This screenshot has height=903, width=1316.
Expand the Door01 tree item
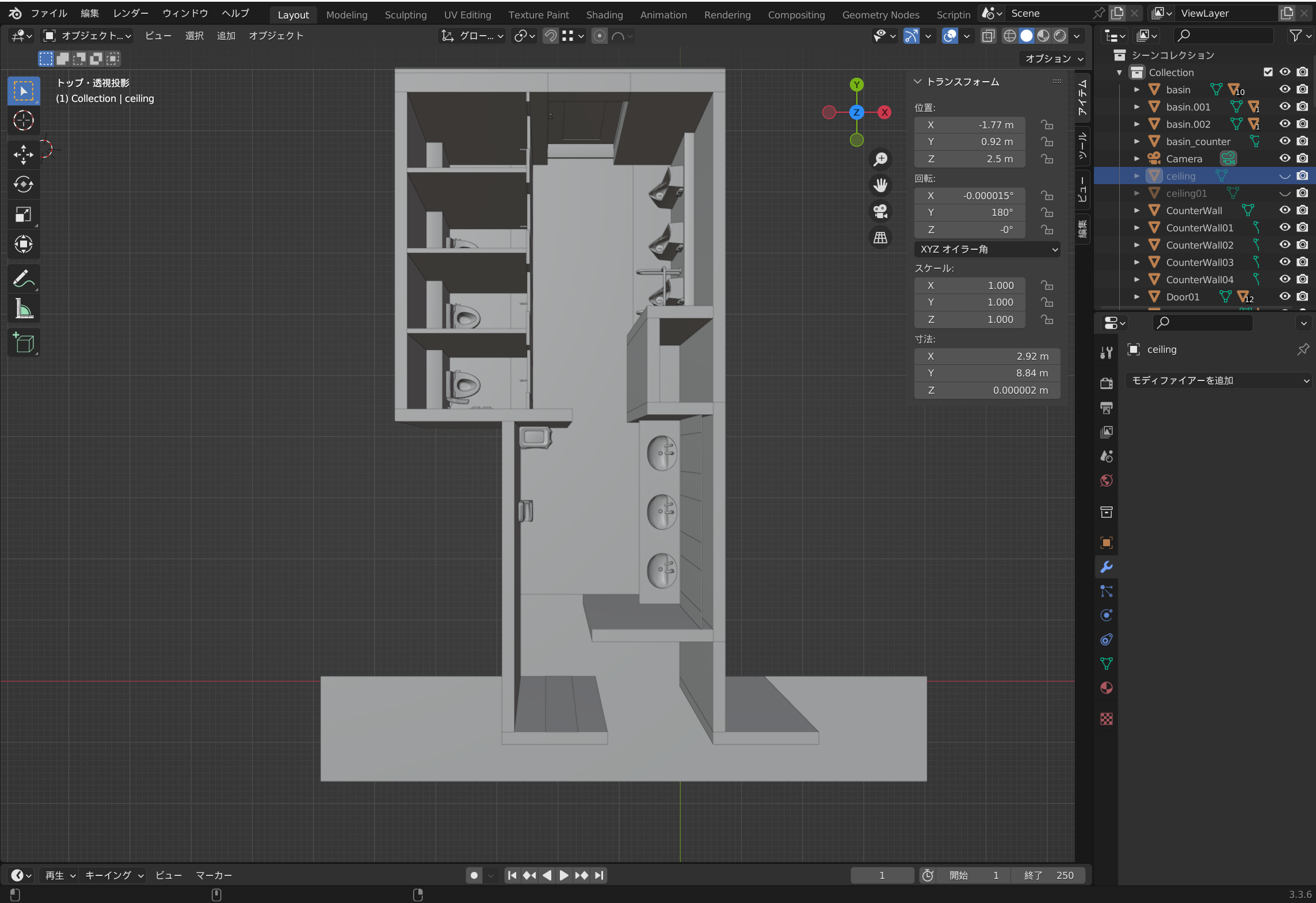coord(1136,297)
